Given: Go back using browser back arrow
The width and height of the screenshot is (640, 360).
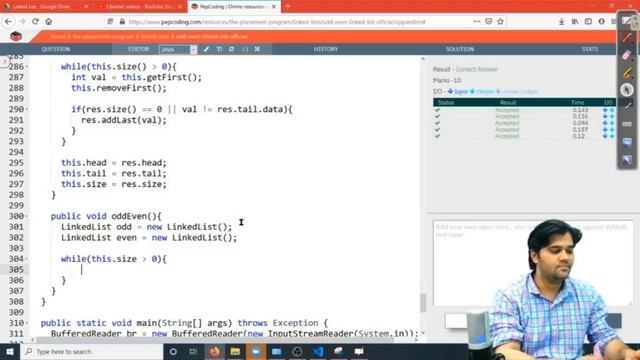Looking at the screenshot, I should (9, 22).
